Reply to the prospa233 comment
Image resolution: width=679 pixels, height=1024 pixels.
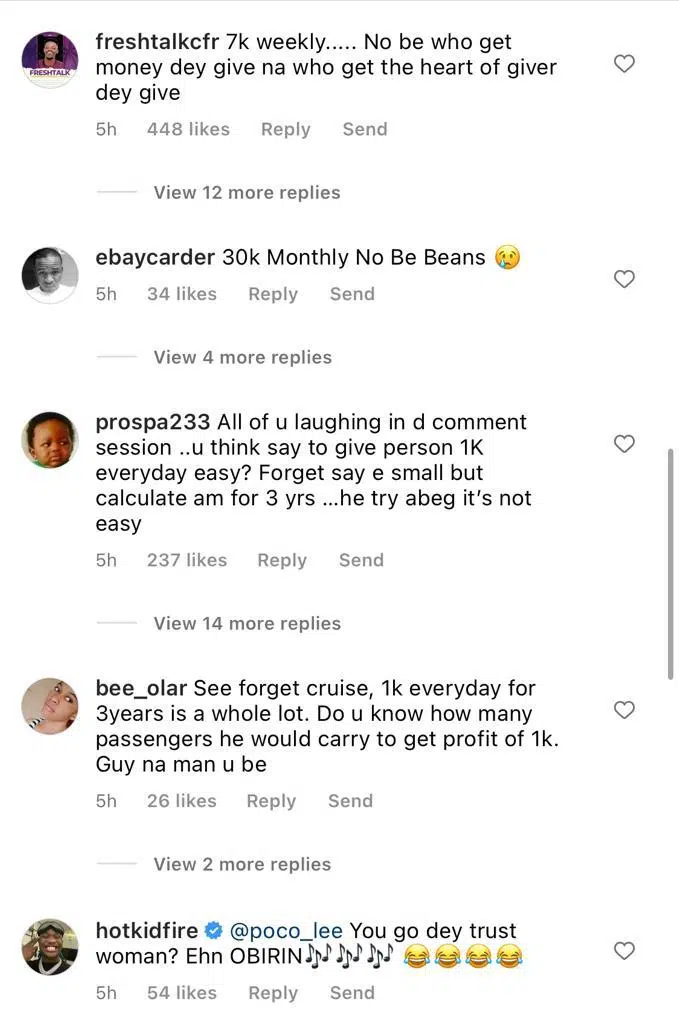[282, 560]
